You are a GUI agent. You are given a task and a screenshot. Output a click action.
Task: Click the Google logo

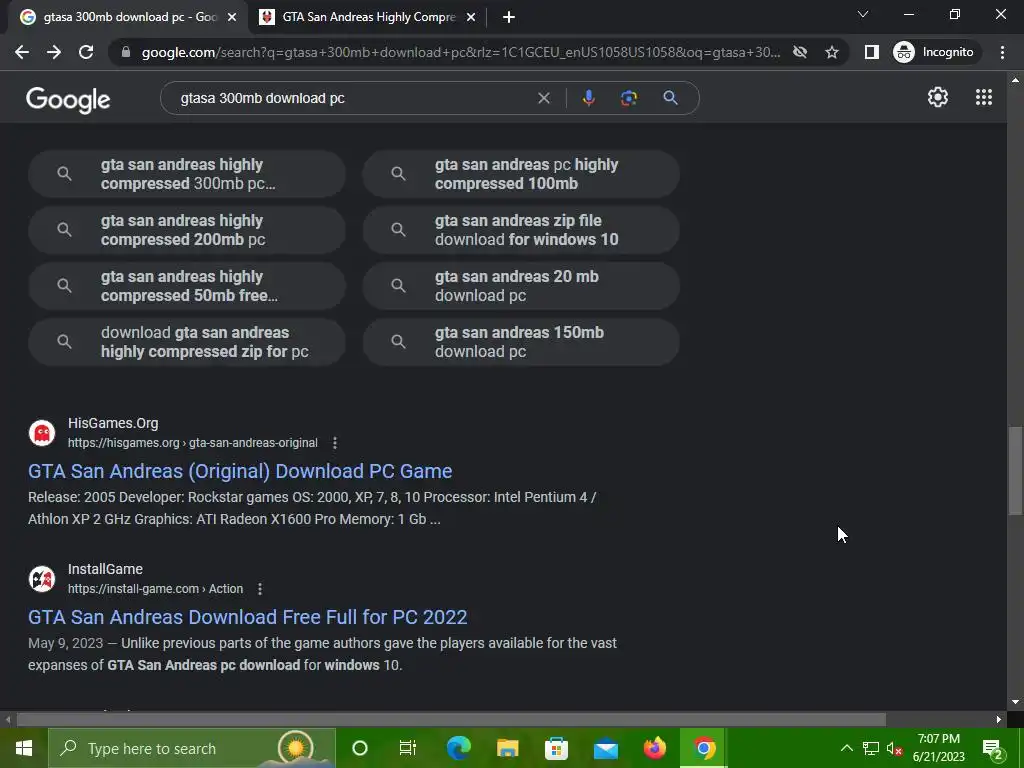[68, 99]
